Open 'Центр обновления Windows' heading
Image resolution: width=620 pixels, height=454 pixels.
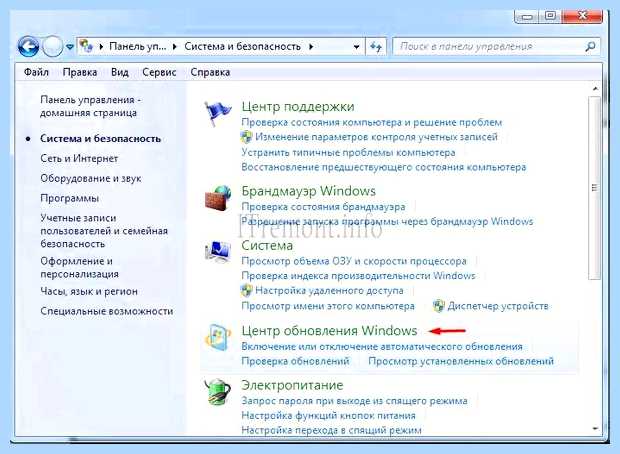[329, 331]
